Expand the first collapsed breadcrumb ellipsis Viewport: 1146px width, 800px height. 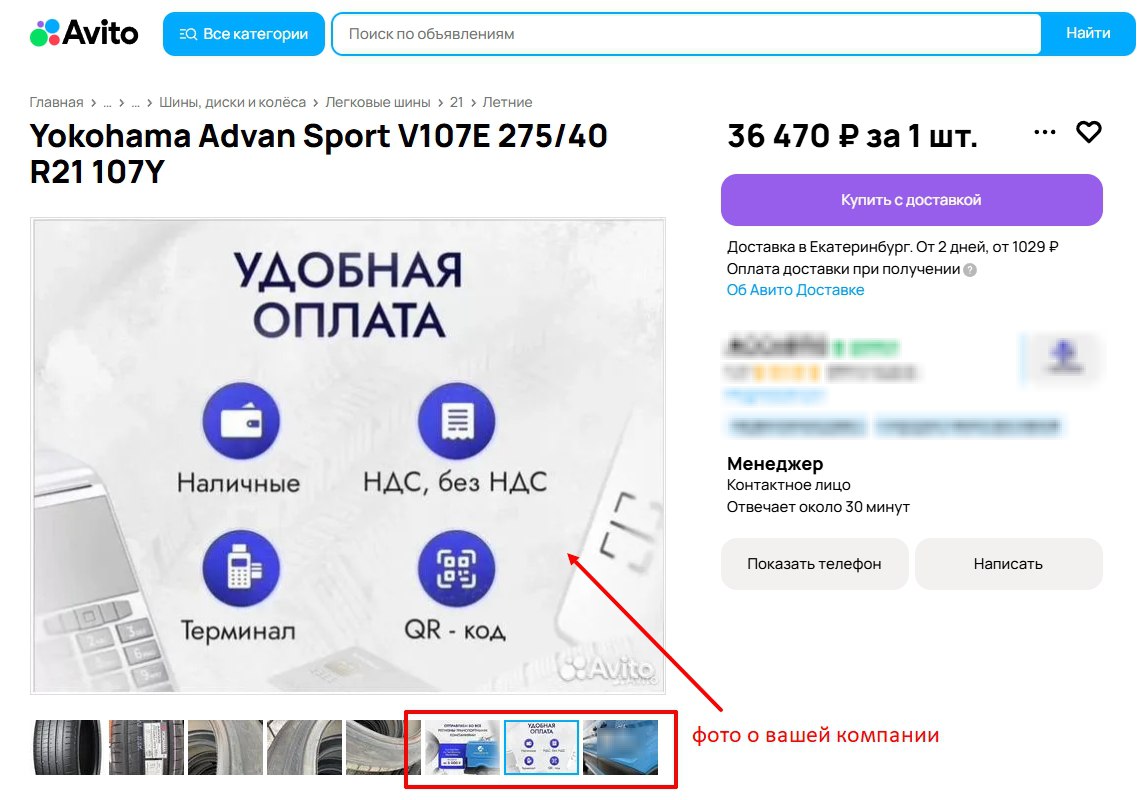tap(107, 102)
